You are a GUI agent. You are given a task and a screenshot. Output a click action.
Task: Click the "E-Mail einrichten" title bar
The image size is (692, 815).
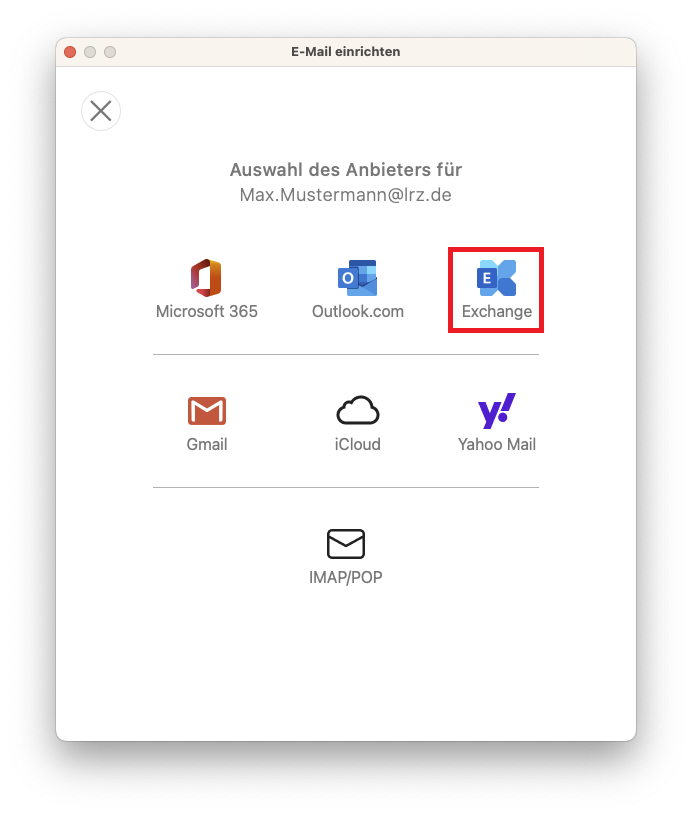tap(345, 52)
